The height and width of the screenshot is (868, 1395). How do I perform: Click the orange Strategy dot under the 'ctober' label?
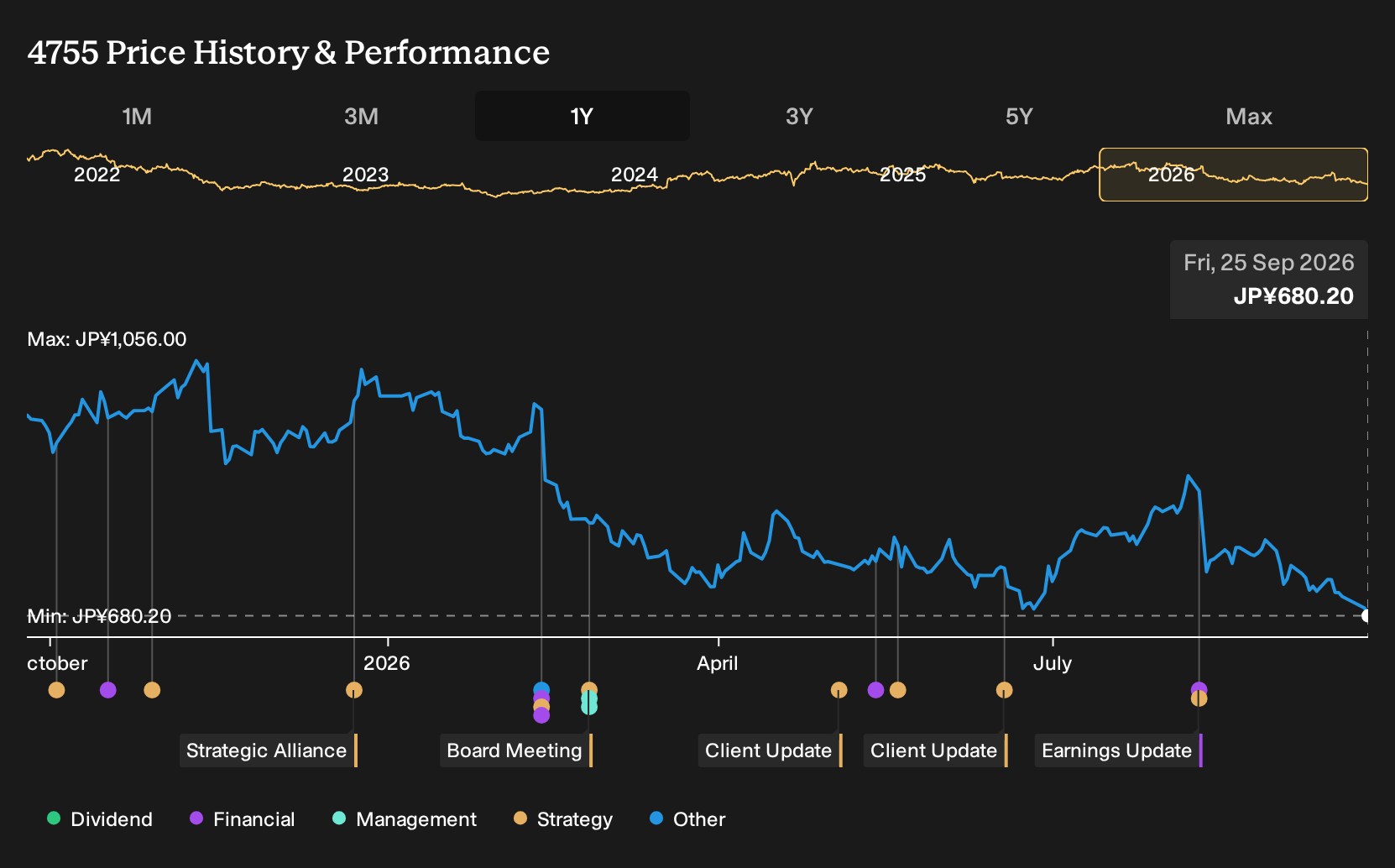[x=56, y=690]
